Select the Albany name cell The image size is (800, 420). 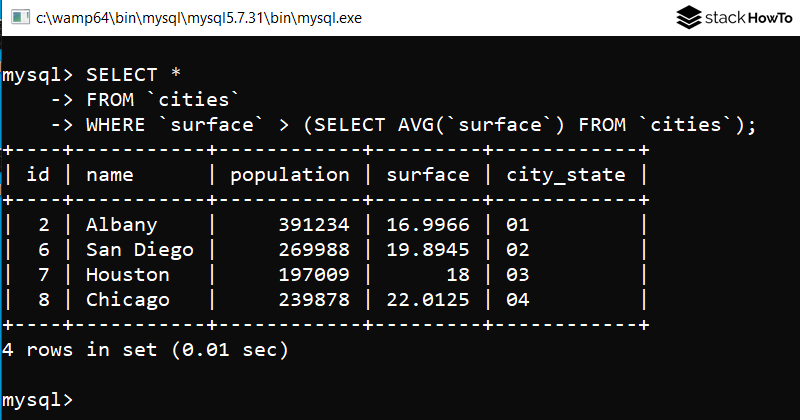coord(121,225)
